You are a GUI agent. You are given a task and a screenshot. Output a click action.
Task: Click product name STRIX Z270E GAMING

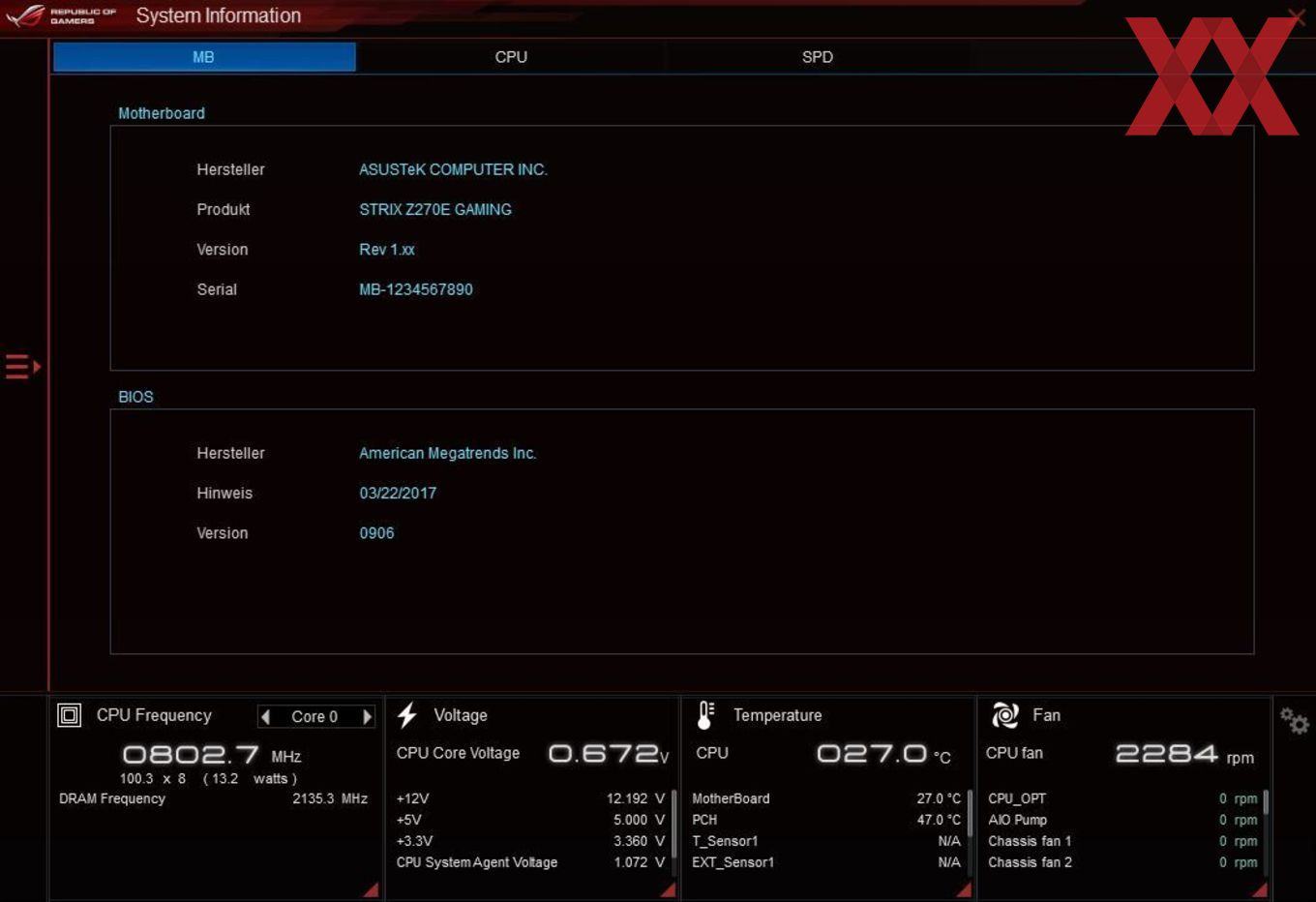(435, 209)
